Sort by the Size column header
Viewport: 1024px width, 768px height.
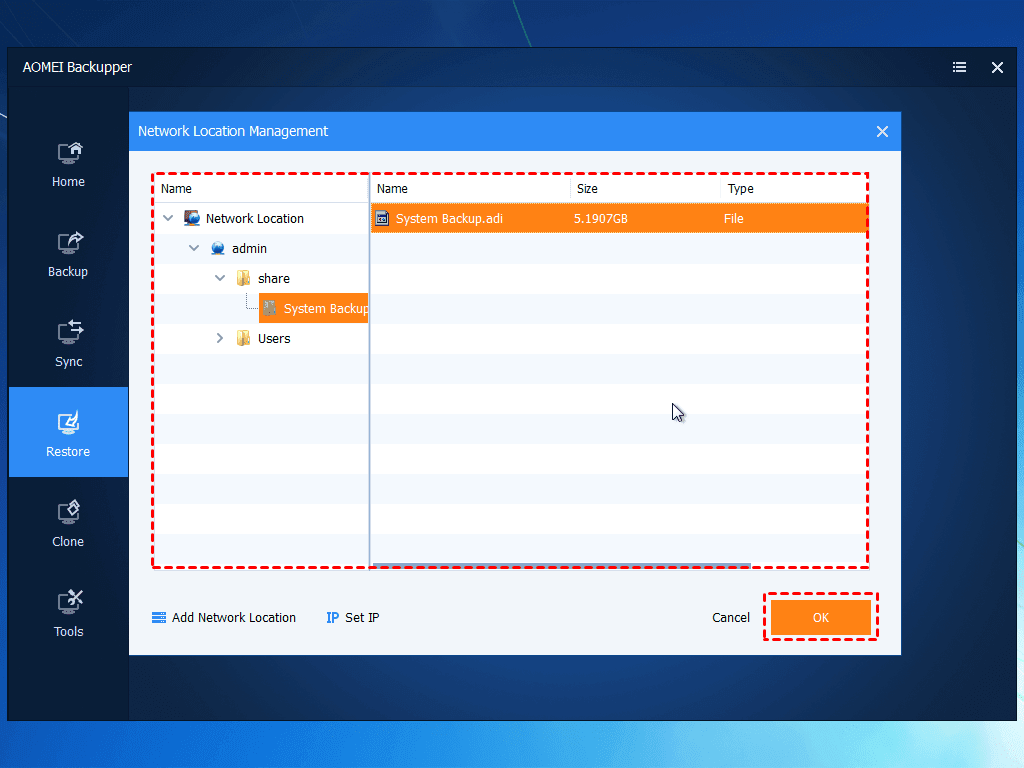[646, 189]
